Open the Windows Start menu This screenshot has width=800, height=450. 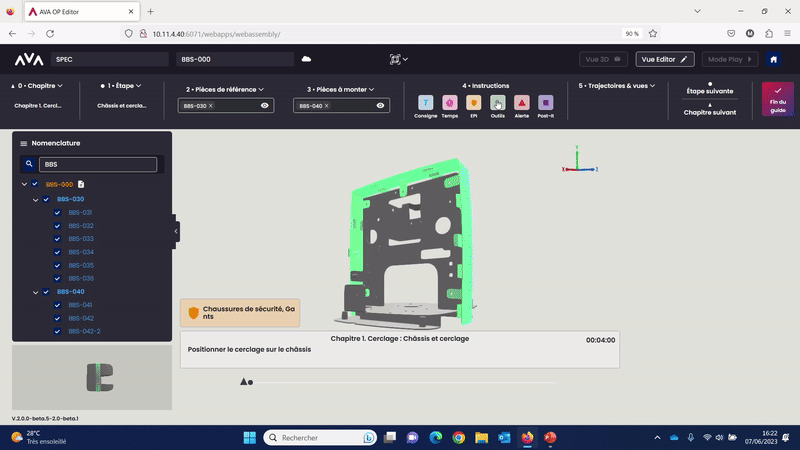click(x=249, y=438)
